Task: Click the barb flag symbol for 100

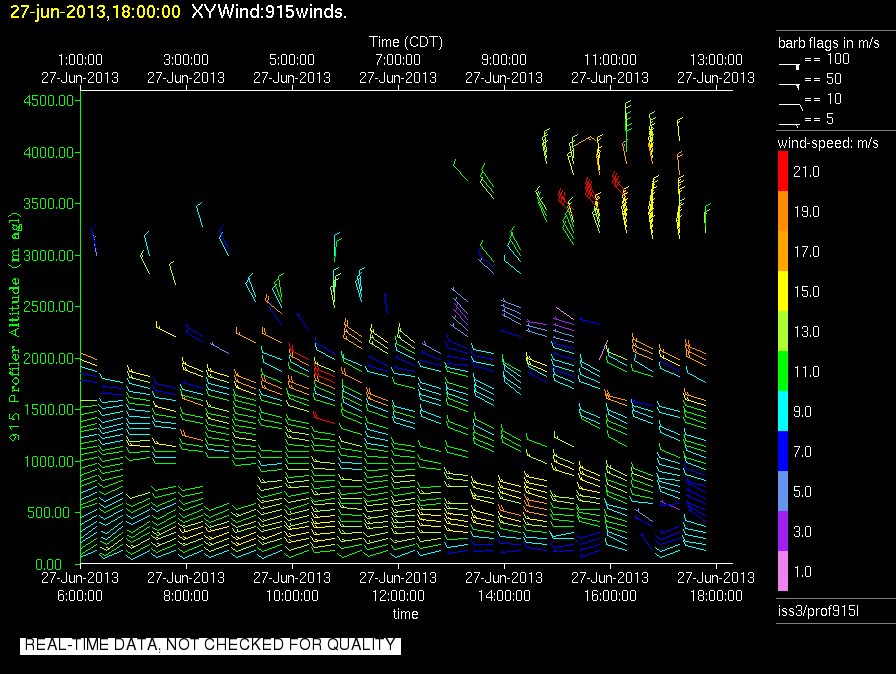Action: tap(789, 66)
